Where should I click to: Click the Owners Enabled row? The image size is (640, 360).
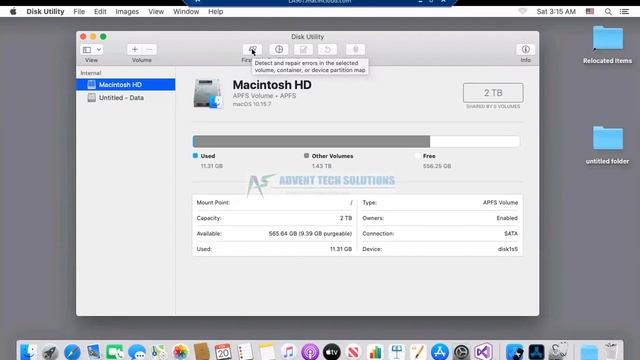click(x=440, y=218)
